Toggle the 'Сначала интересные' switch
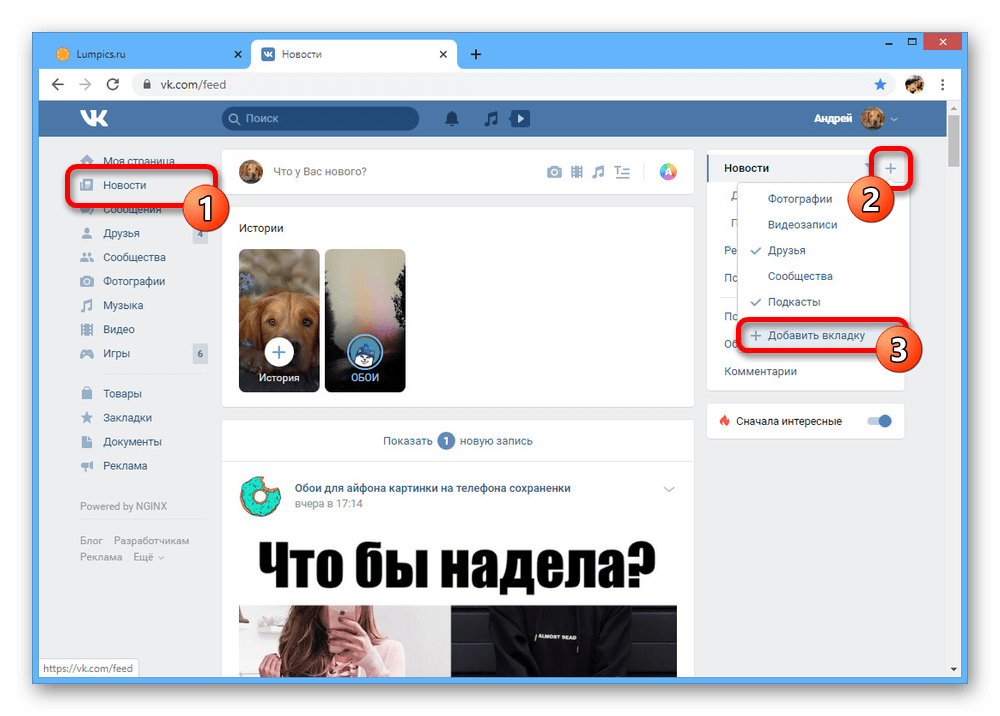Image resolution: width=1000 pixels, height=716 pixels. pos(879,421)
